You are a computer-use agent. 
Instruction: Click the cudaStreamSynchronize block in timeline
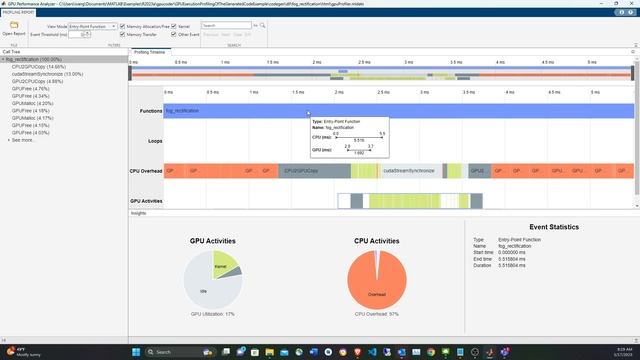tap(411, 171)
